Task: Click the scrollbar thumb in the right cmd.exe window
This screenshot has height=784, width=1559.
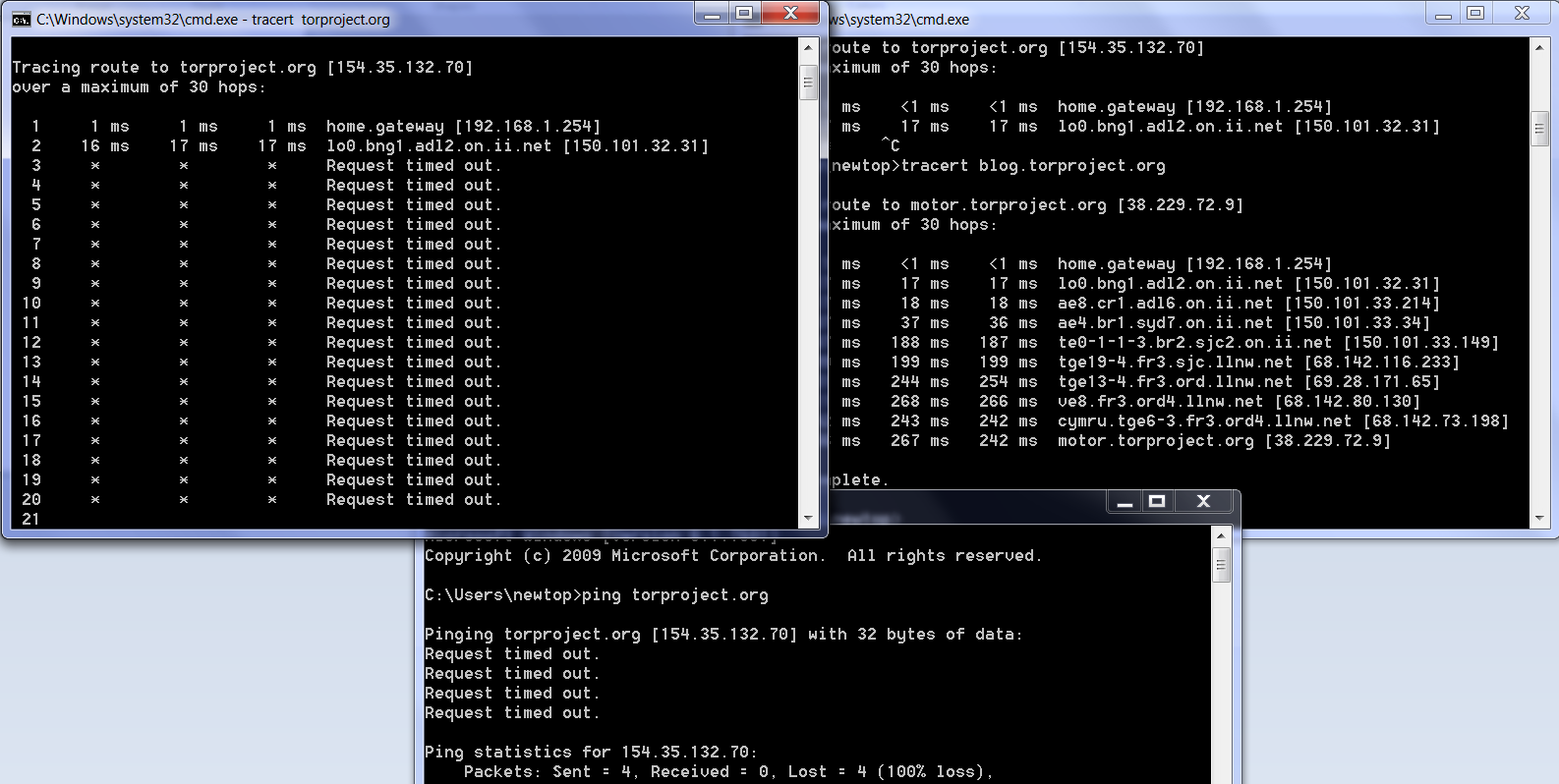Action: (1539, 130)
